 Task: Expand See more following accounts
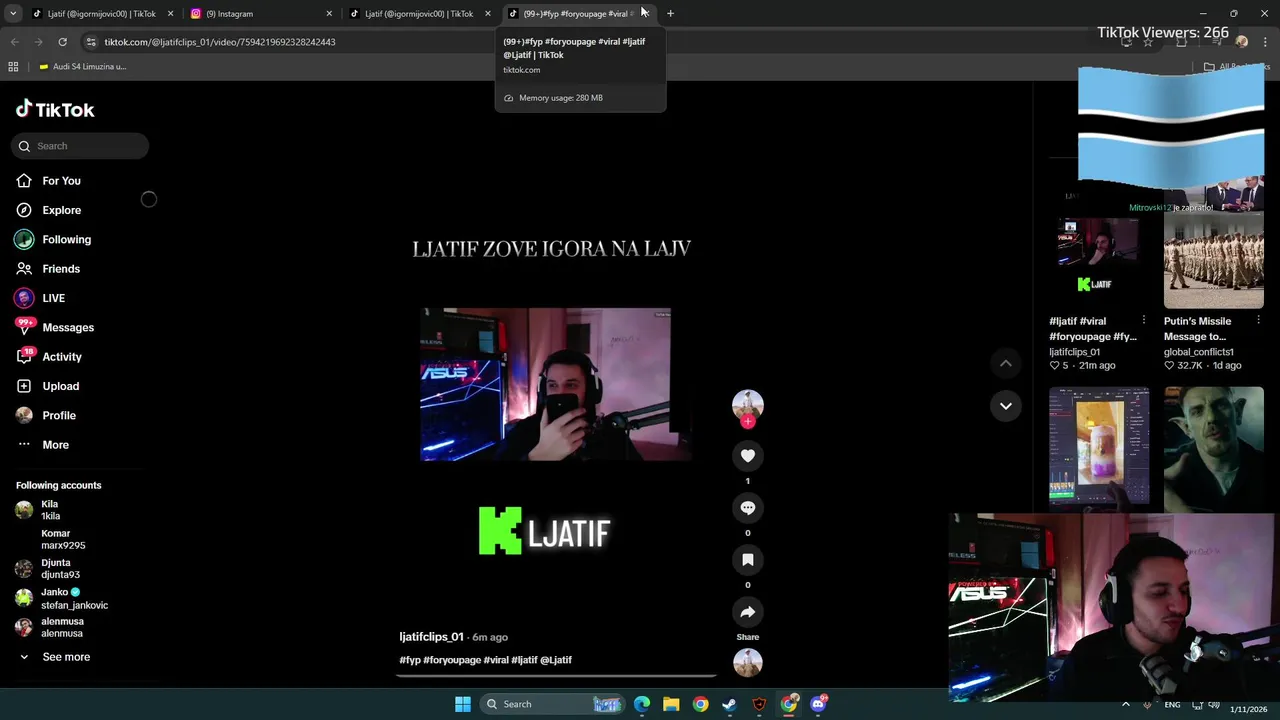(x=66, y=657)
